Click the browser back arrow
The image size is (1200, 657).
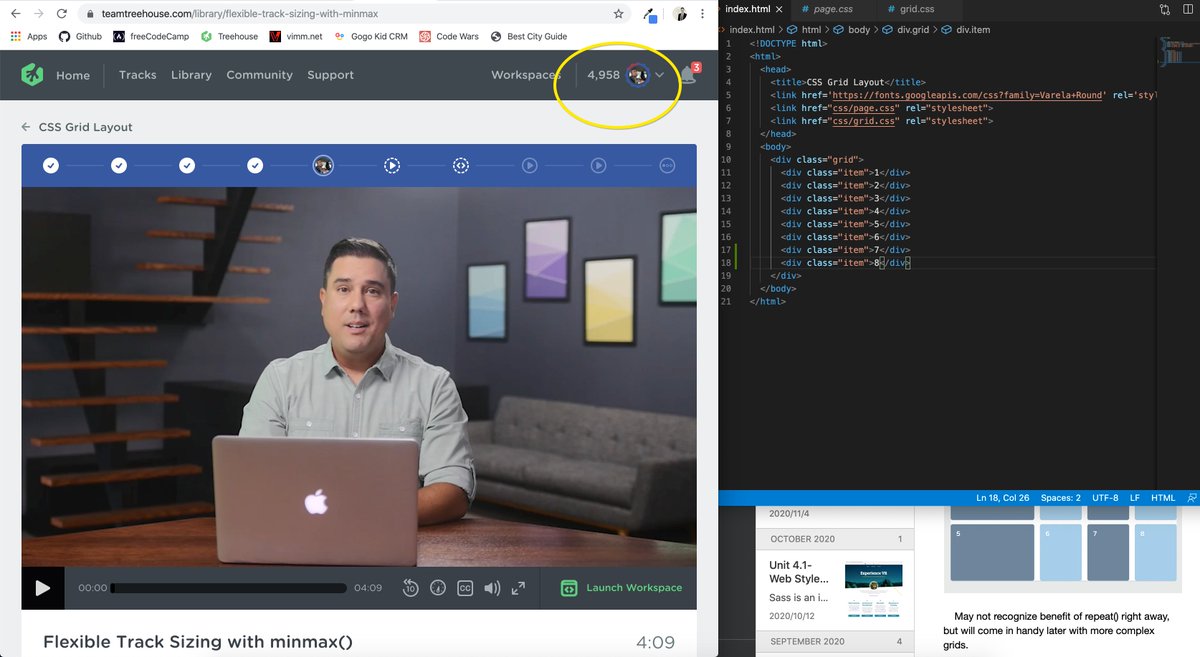pos(14,14)
